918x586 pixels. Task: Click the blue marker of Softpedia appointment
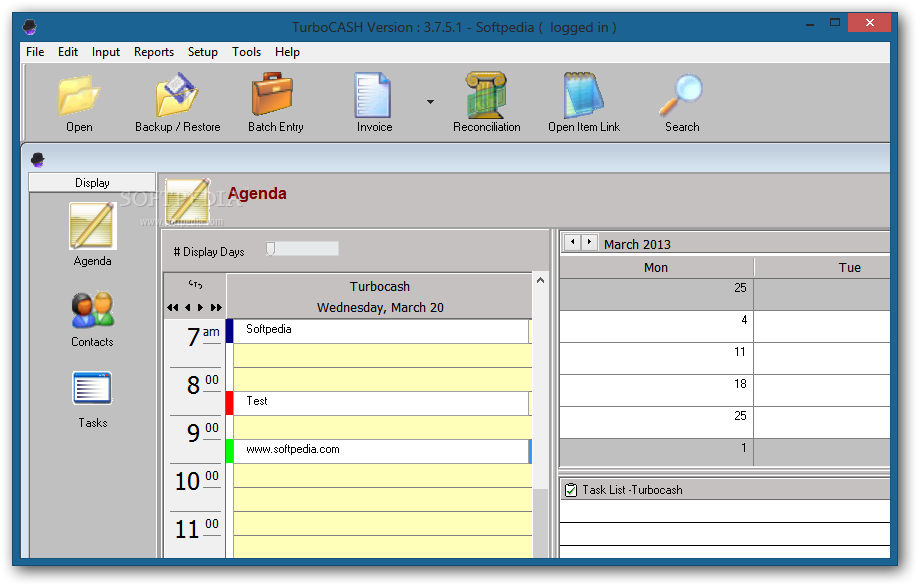coord(230,331)
